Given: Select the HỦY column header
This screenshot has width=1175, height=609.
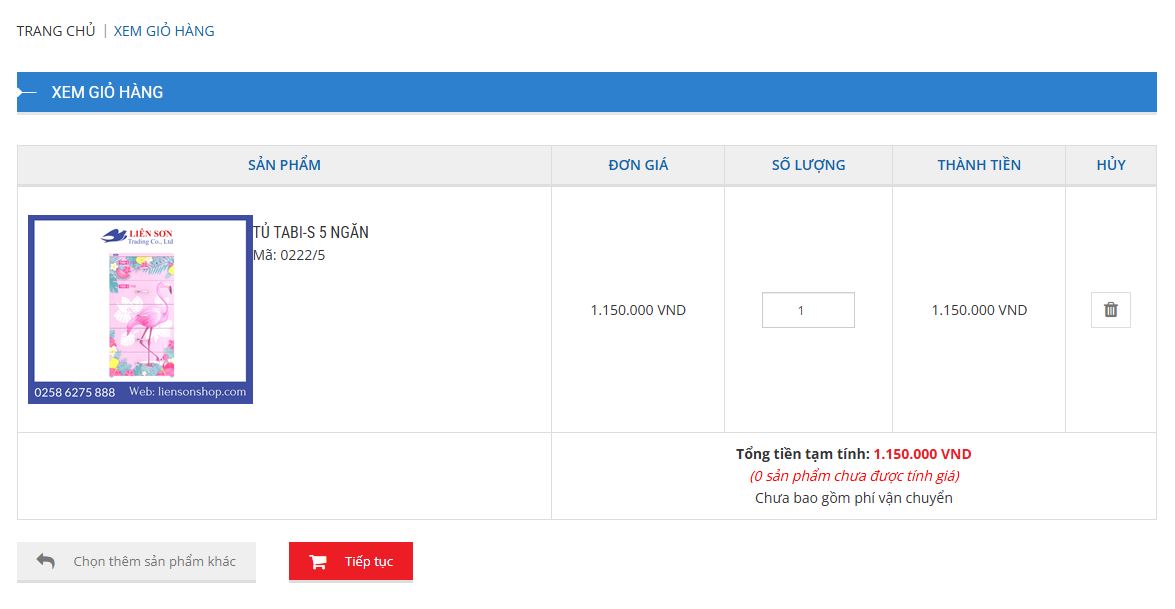Looking at the screenshot, I should coord(1111,165).
